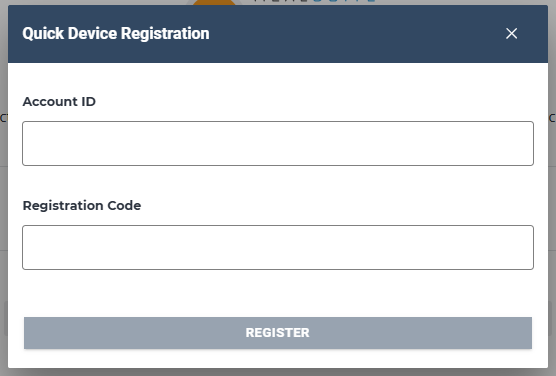The height and width of the screenshot is (376, 556).
Task: Click the Registration Code label
Action: 82,206
